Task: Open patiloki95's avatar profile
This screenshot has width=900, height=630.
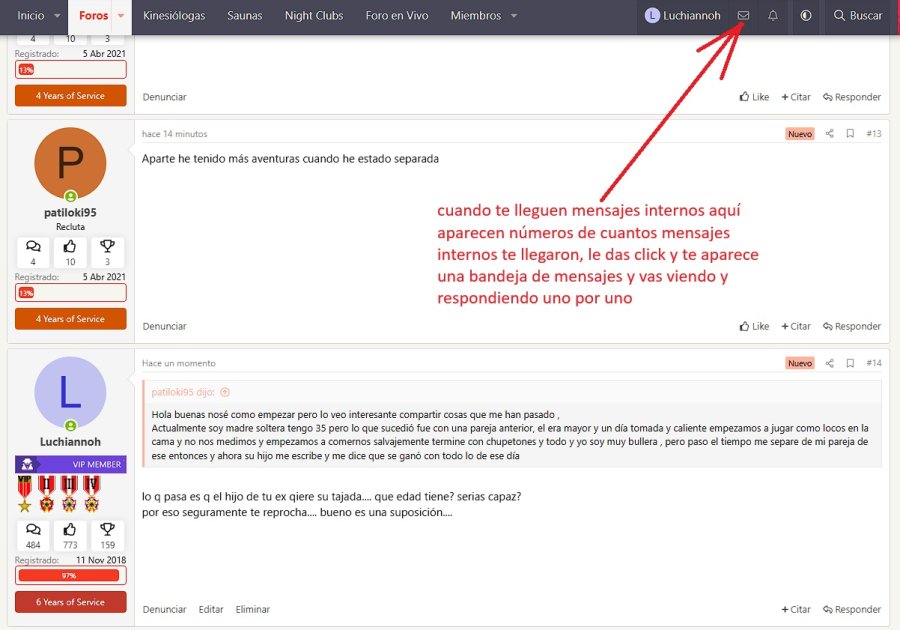Action: 70,164
